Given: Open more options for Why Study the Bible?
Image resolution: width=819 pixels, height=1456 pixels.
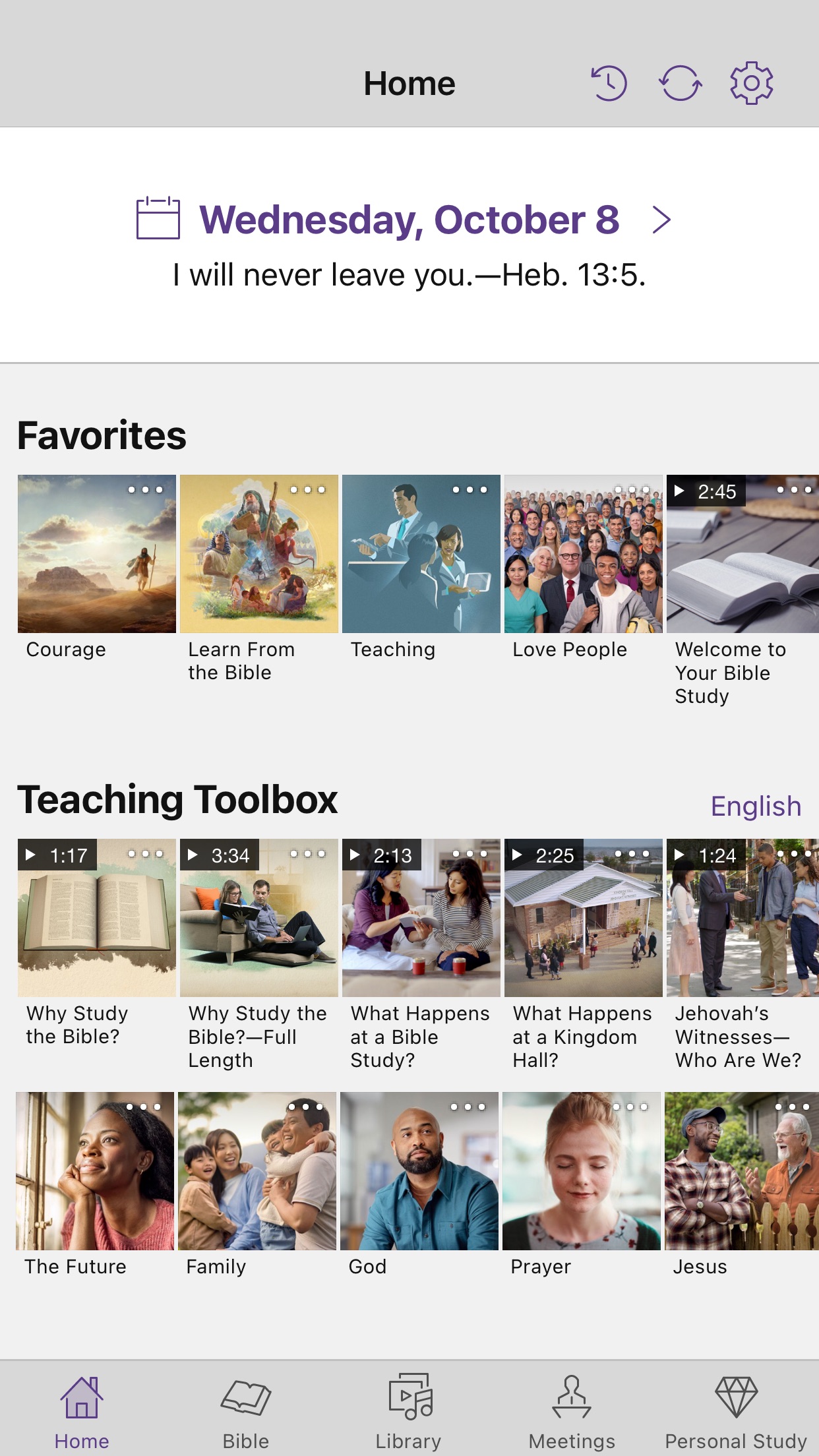Looking at the screenshot, I should pos(145,854).
